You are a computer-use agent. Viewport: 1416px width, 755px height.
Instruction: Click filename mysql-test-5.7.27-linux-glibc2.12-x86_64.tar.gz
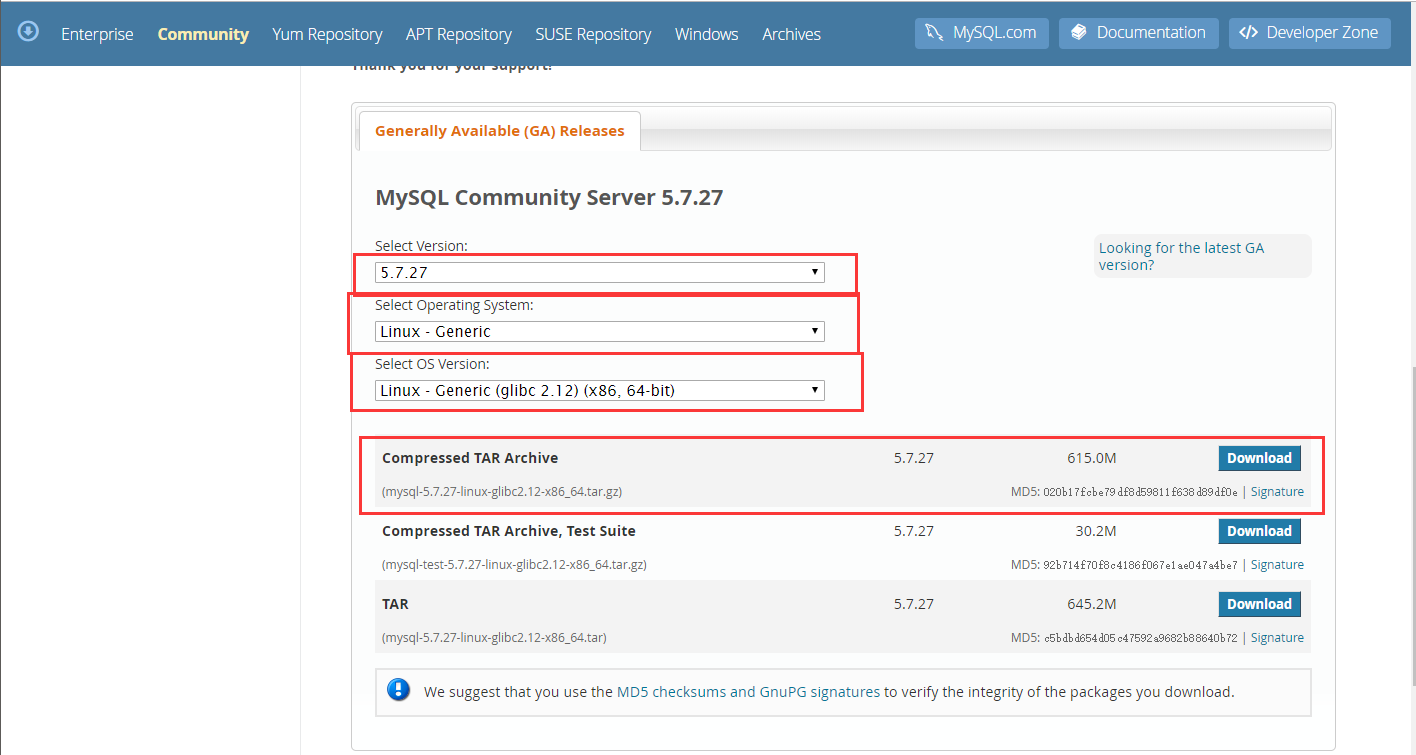point(514,565)
